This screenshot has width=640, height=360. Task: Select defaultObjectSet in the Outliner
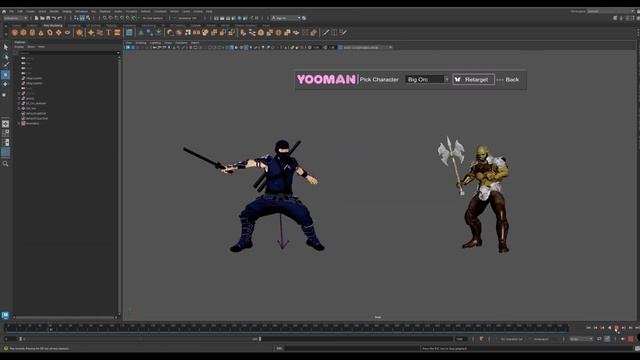[37, 118]
